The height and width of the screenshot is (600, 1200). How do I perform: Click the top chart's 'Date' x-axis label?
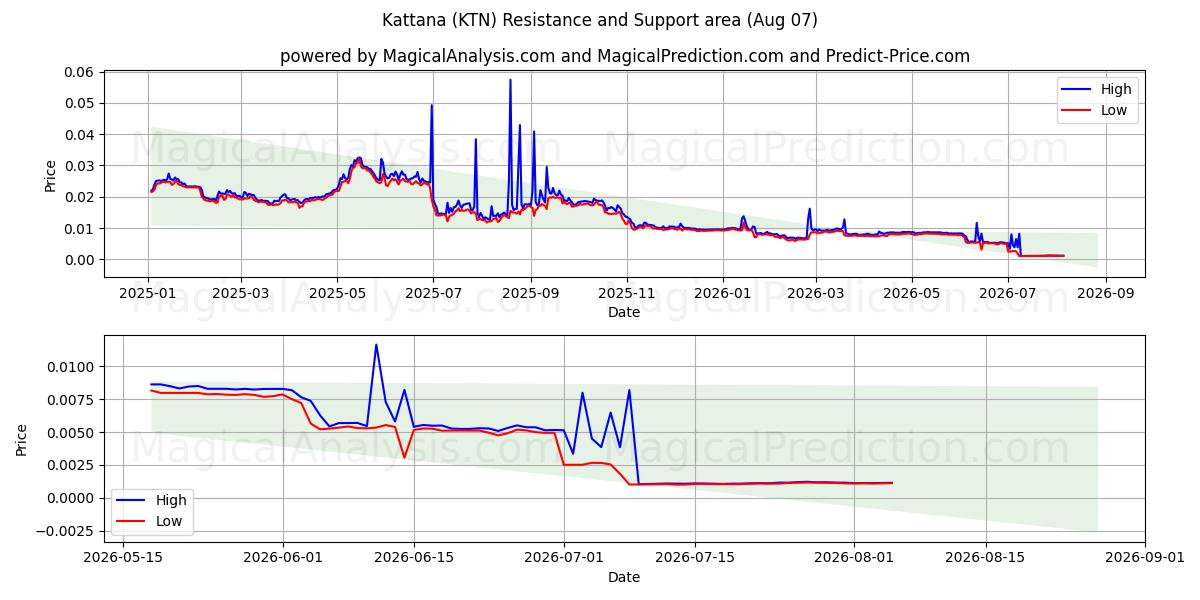tap(624, 313)
